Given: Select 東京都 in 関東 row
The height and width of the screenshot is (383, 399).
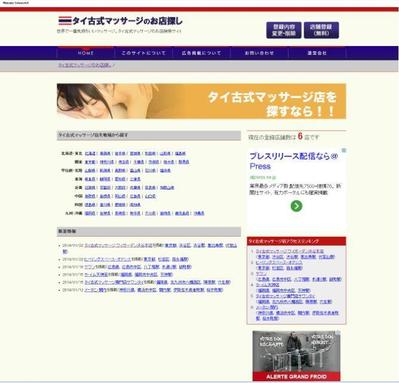Looking at the screenshot, I should point(90,162).
